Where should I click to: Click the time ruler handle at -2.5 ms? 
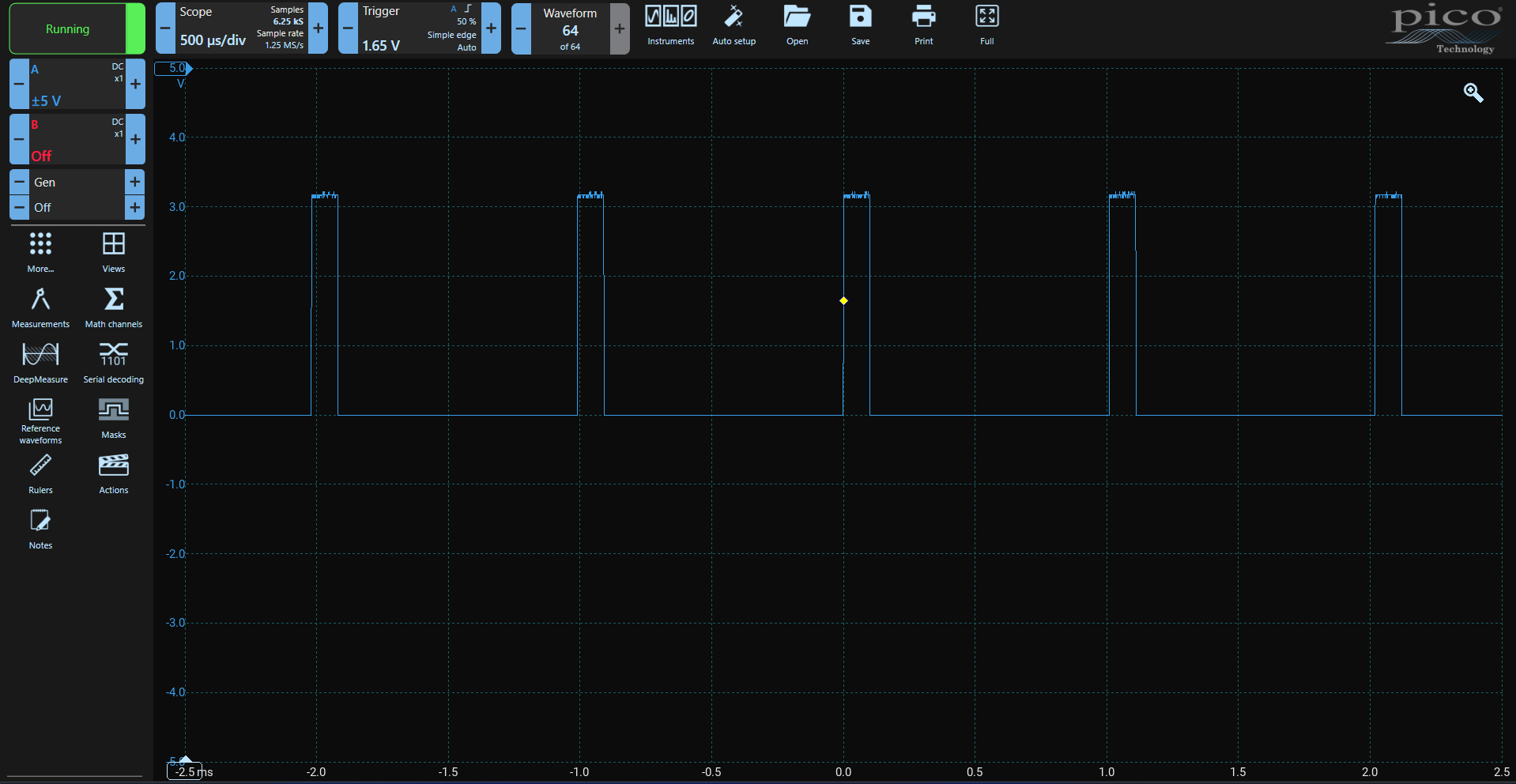coord(184,771)
